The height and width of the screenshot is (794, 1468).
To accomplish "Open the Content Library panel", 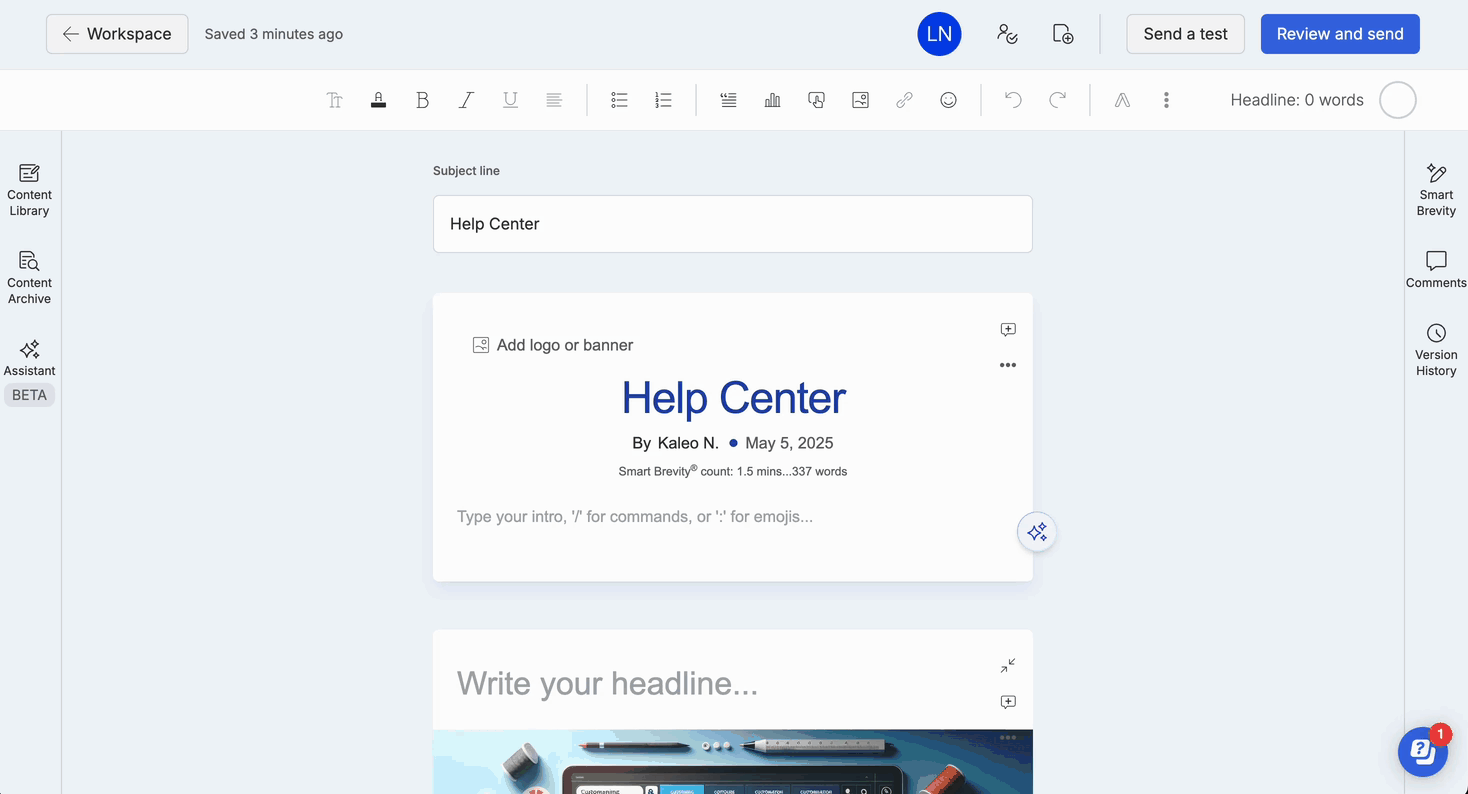I will [30, 190].
